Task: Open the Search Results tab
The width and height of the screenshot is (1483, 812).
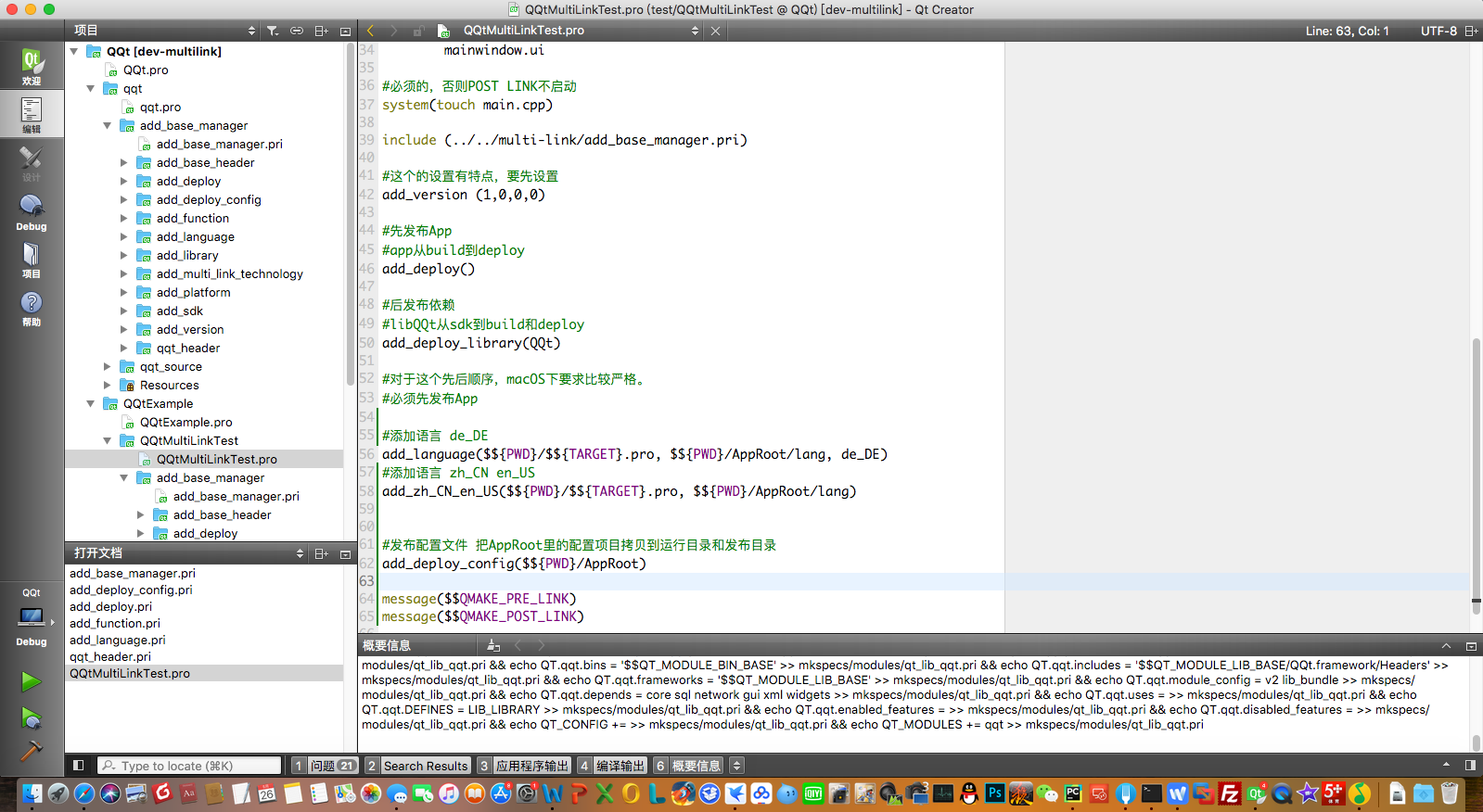Action: [417, 766]
